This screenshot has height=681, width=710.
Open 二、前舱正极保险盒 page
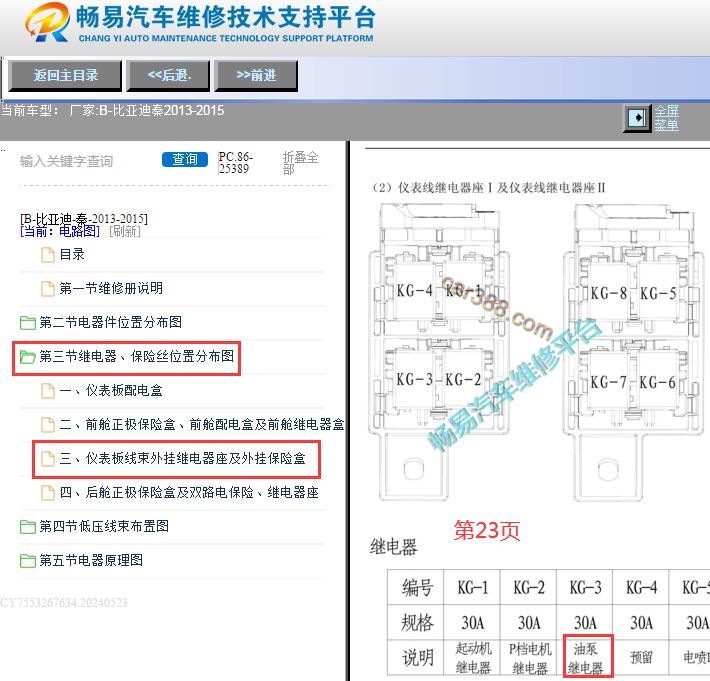pyautogui.click(x=202, y=424)
